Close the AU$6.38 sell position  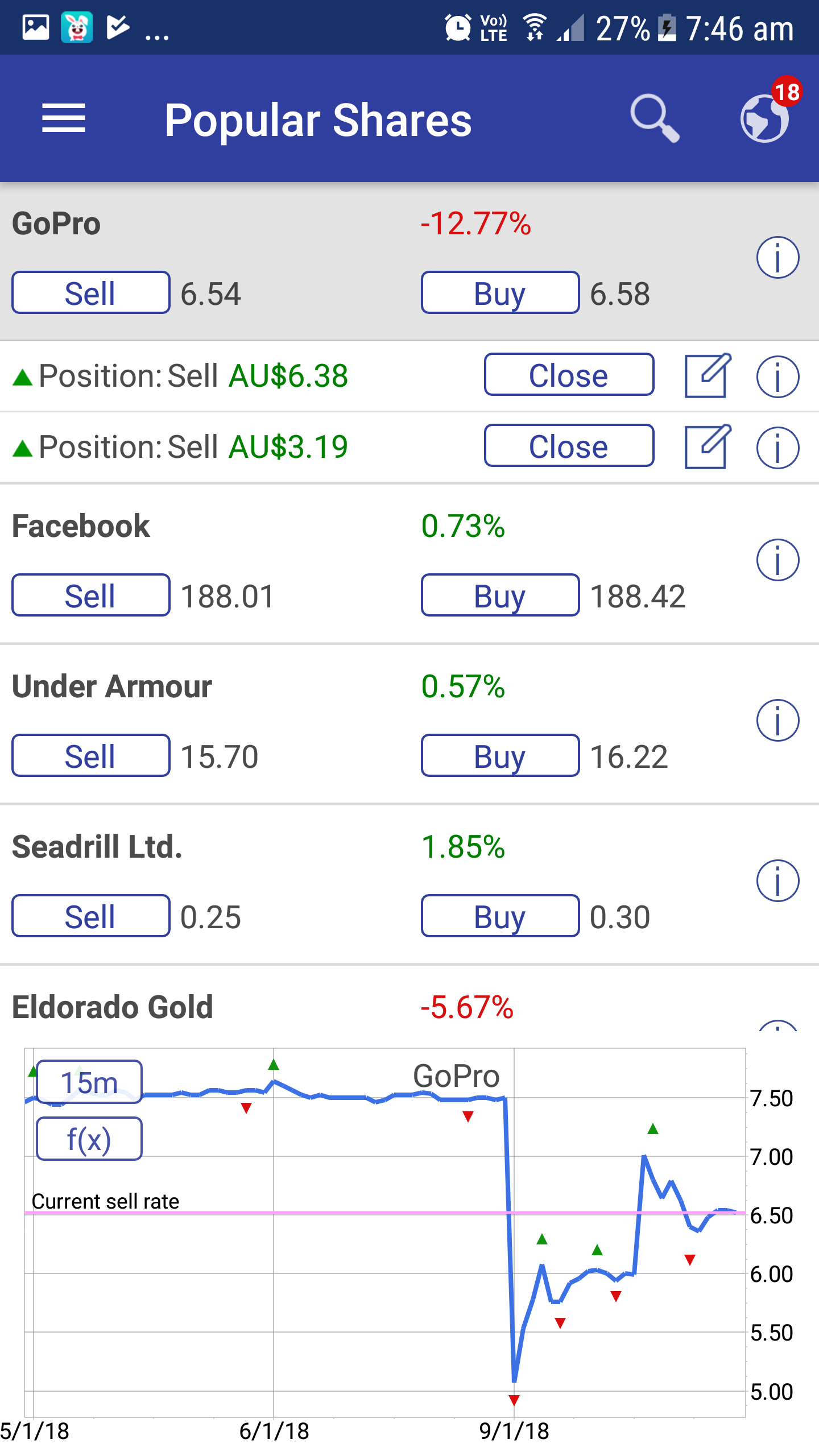569,375
